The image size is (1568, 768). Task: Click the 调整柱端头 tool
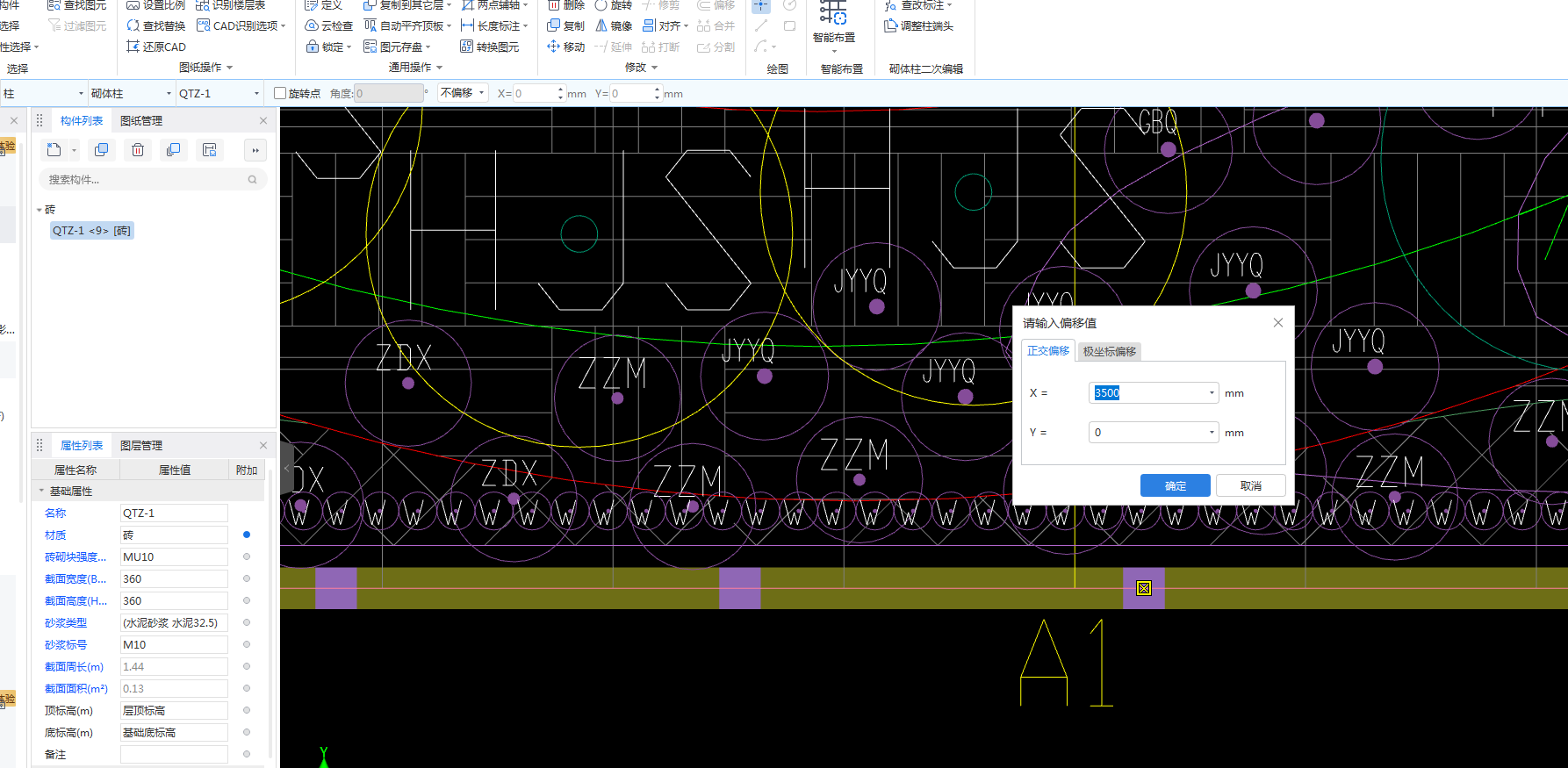pos(918,25)
